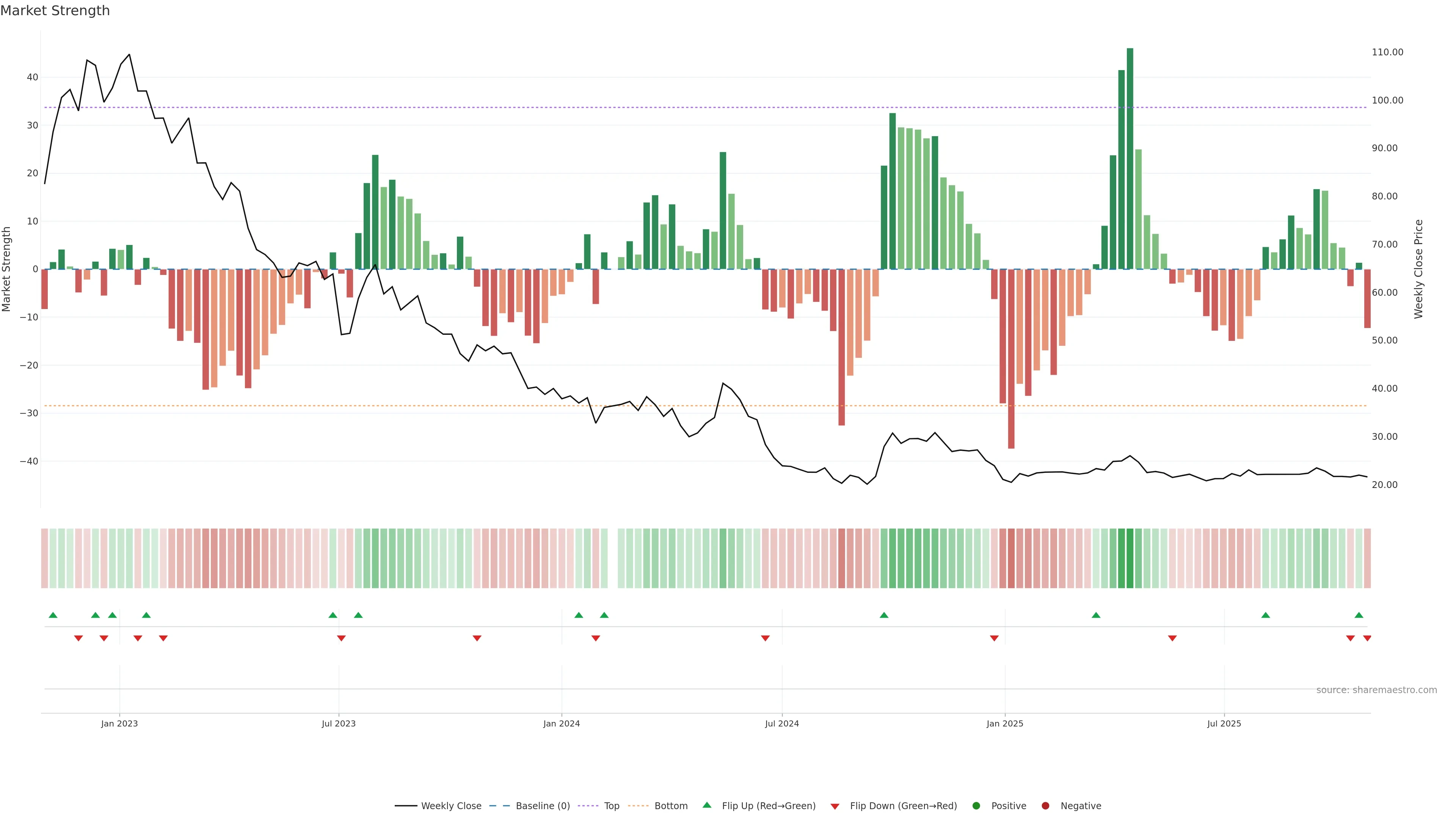1456x819 pixels.
Task: Click the Market Strength chart title
Action: pyautogui.click(x=55, y=11)
